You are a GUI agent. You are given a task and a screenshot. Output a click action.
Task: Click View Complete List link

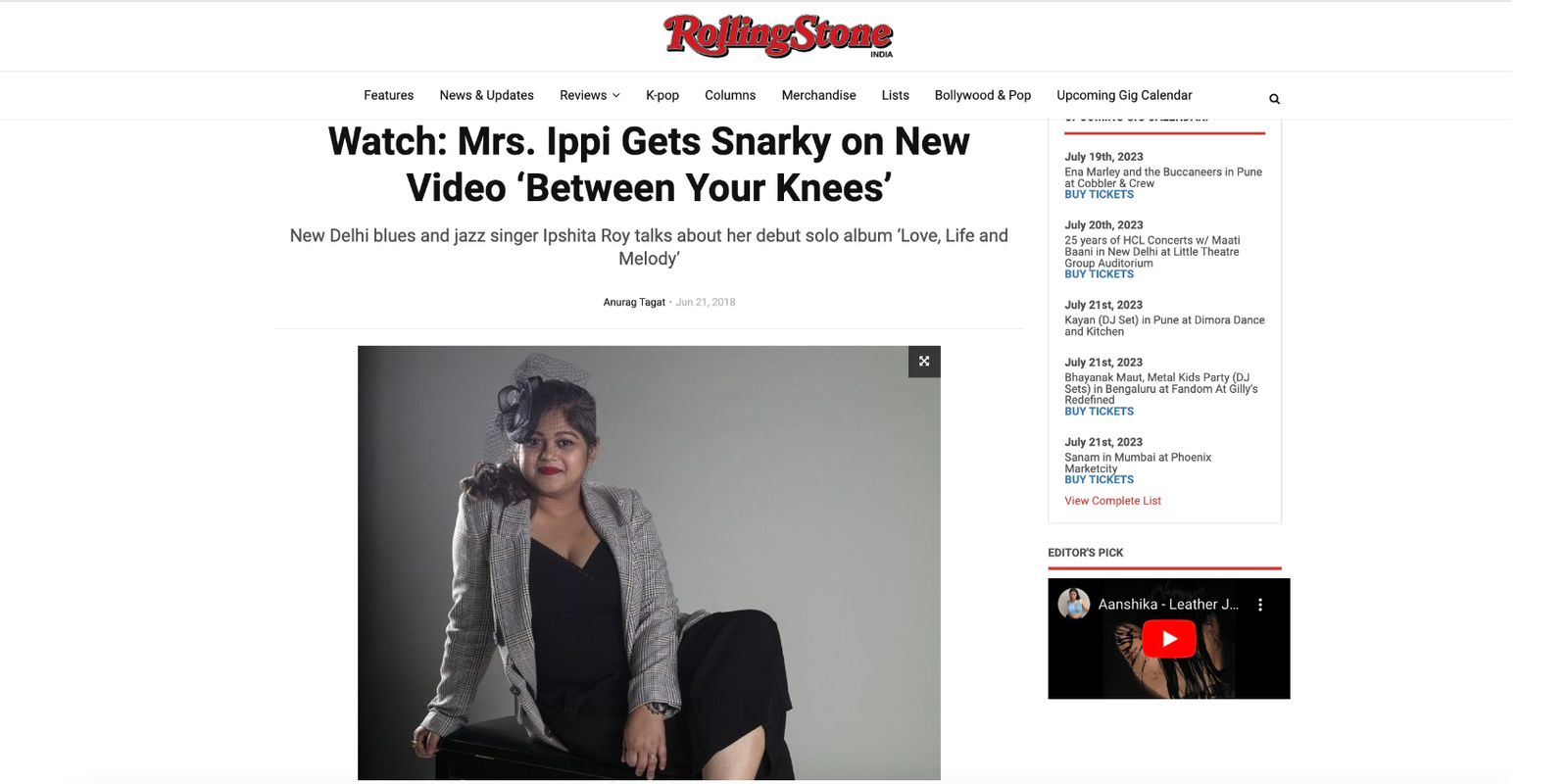point(1112,501)
